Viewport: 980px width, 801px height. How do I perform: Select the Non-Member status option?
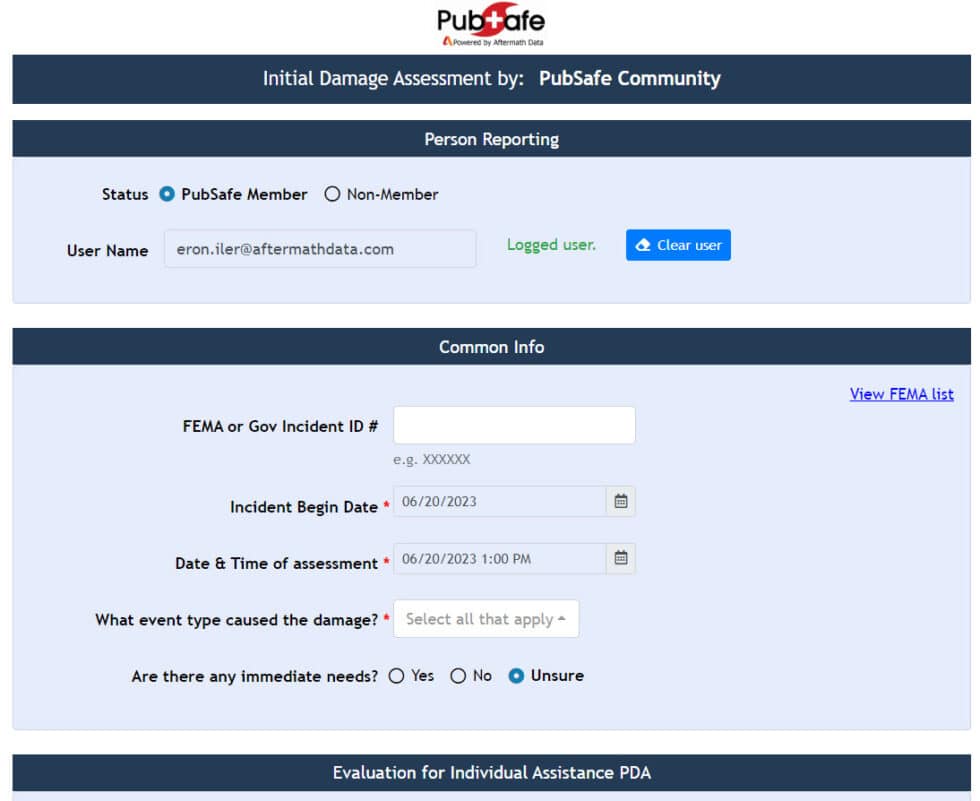[332, 194]
